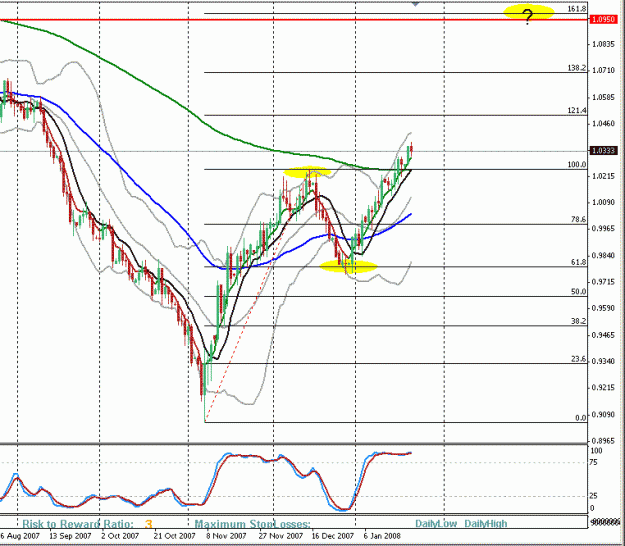Click the 0.9090 price axis value
625x546 pixels.
coord(603,414)
